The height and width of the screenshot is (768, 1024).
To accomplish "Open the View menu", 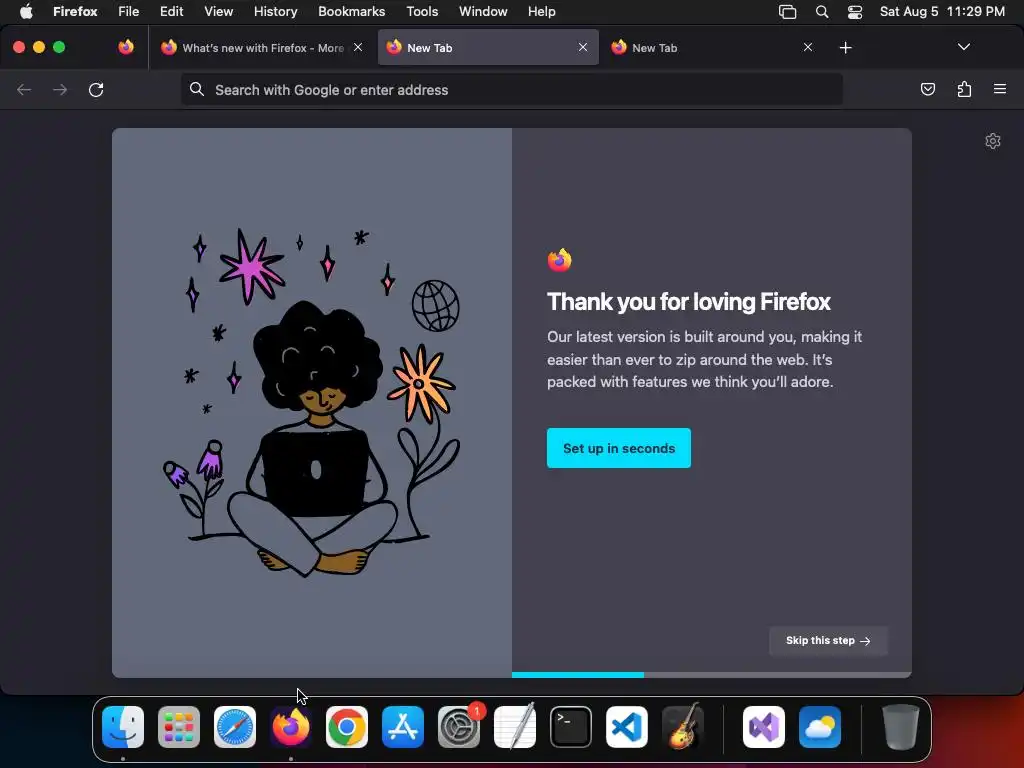I will click(218, 12).
